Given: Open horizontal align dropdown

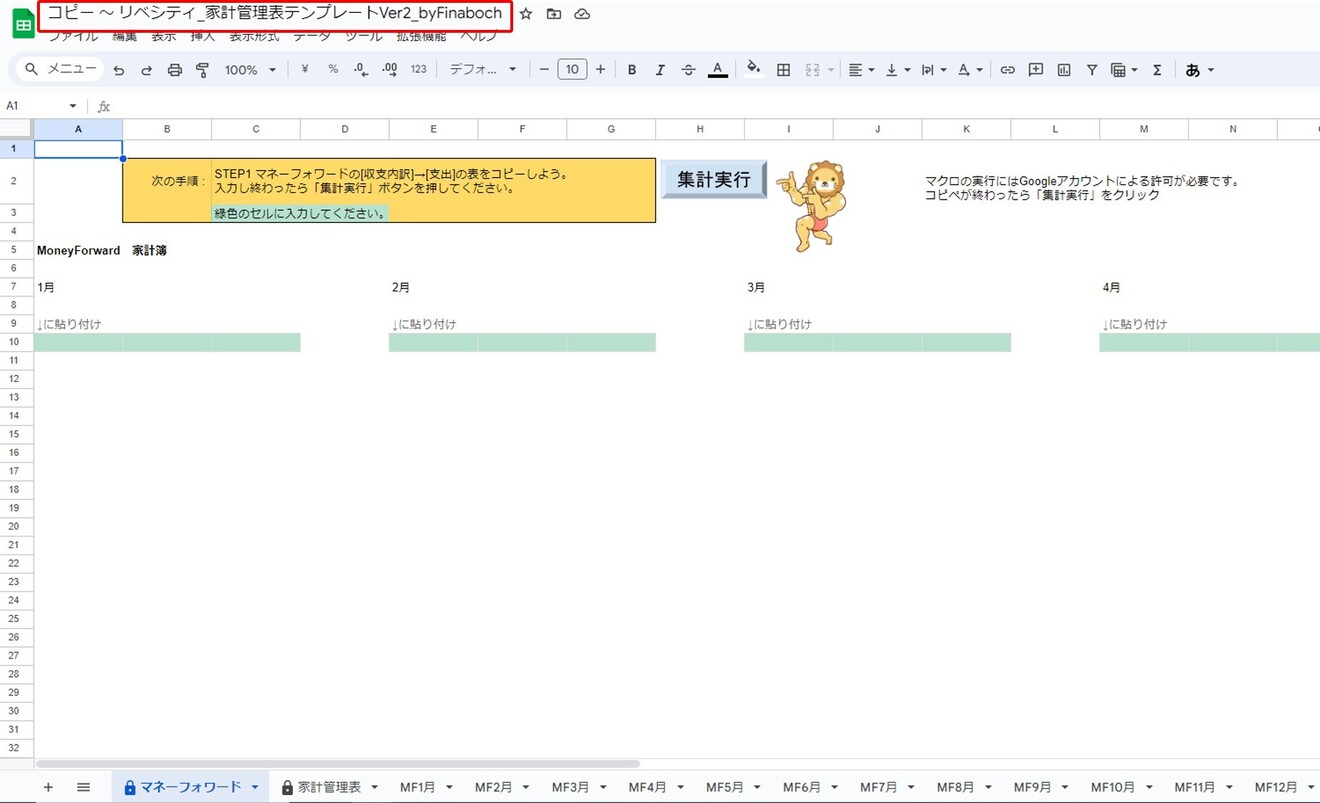Looking at the screenshot, I should coord(861,70).
